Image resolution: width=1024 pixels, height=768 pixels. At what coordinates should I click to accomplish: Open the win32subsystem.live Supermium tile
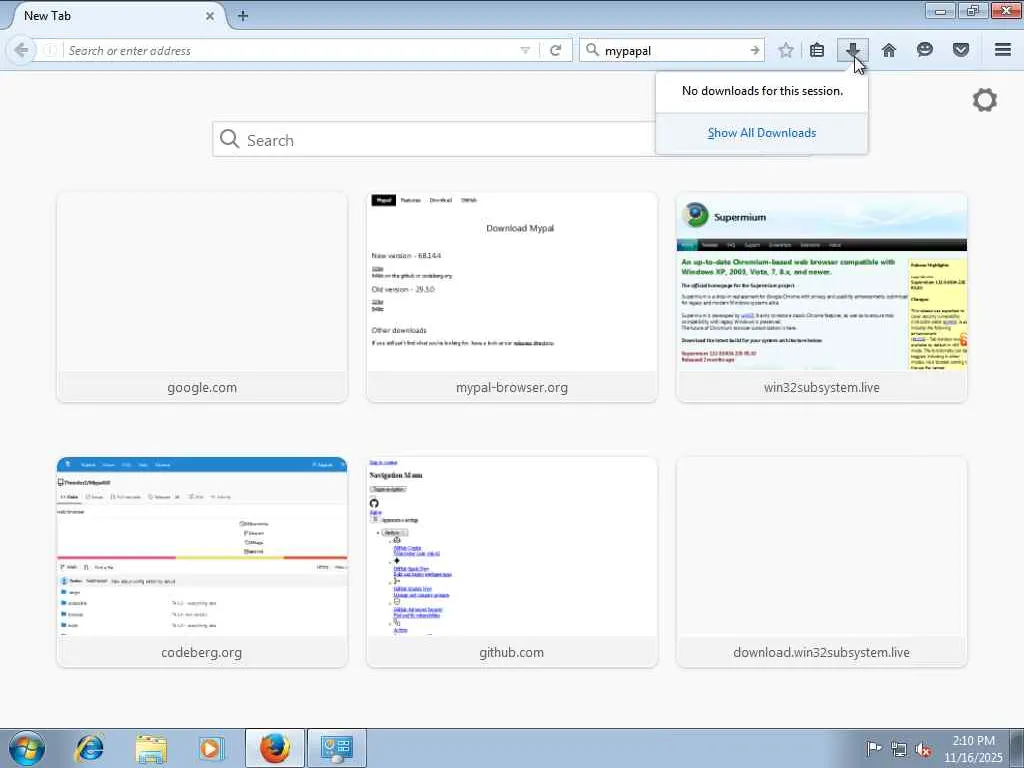(822, 297)
